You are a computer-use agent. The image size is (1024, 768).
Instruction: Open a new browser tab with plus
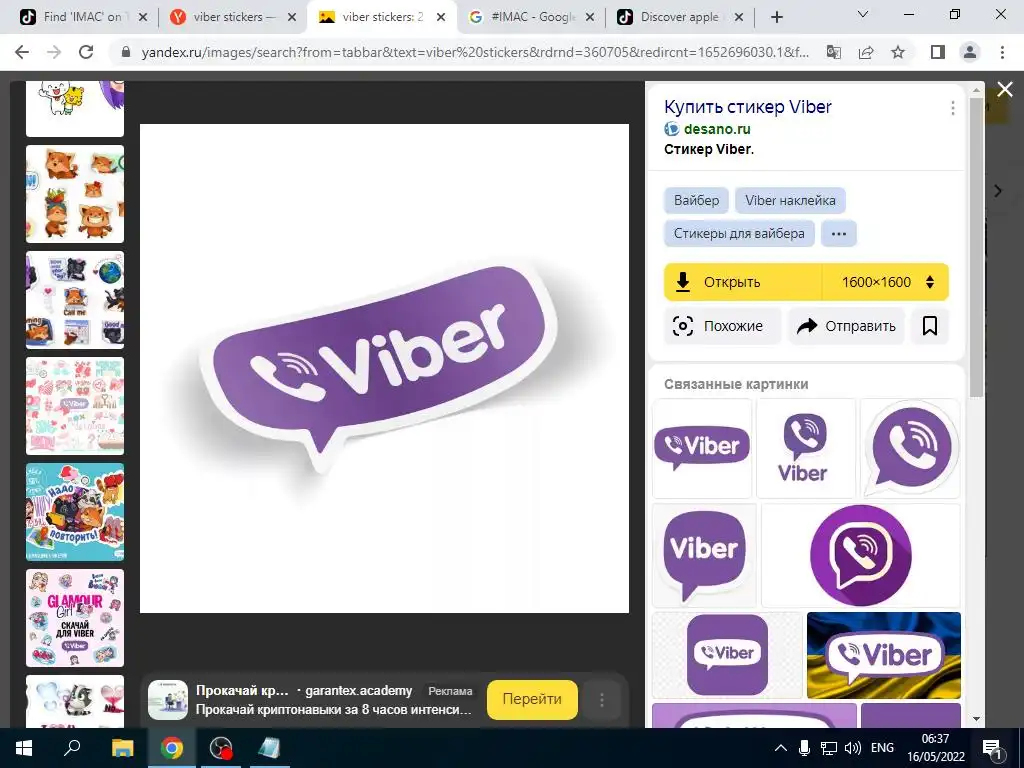point(776,18)
